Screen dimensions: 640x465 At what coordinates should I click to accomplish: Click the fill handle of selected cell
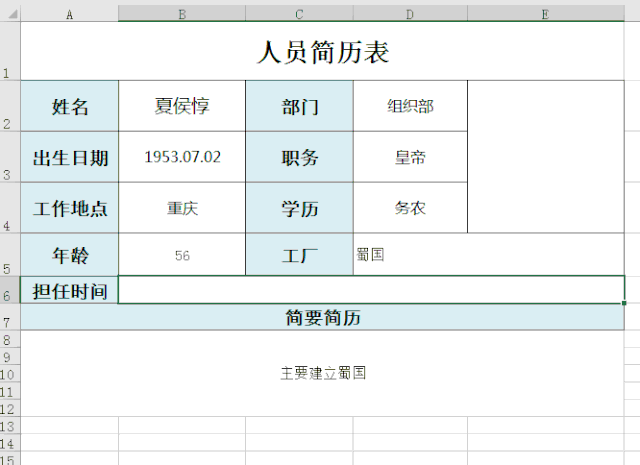tap(624, 303)
